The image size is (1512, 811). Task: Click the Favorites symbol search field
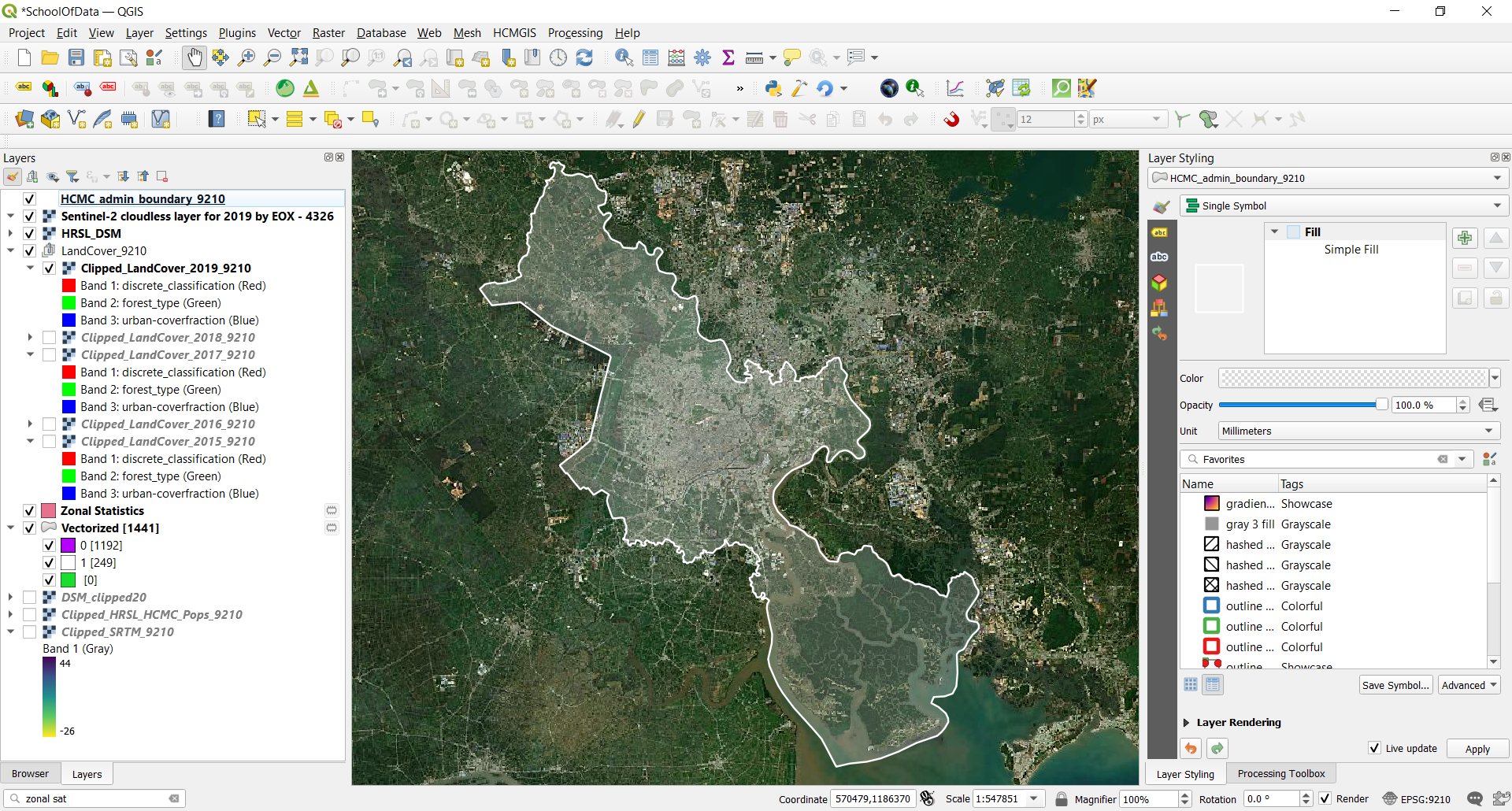1317,459
